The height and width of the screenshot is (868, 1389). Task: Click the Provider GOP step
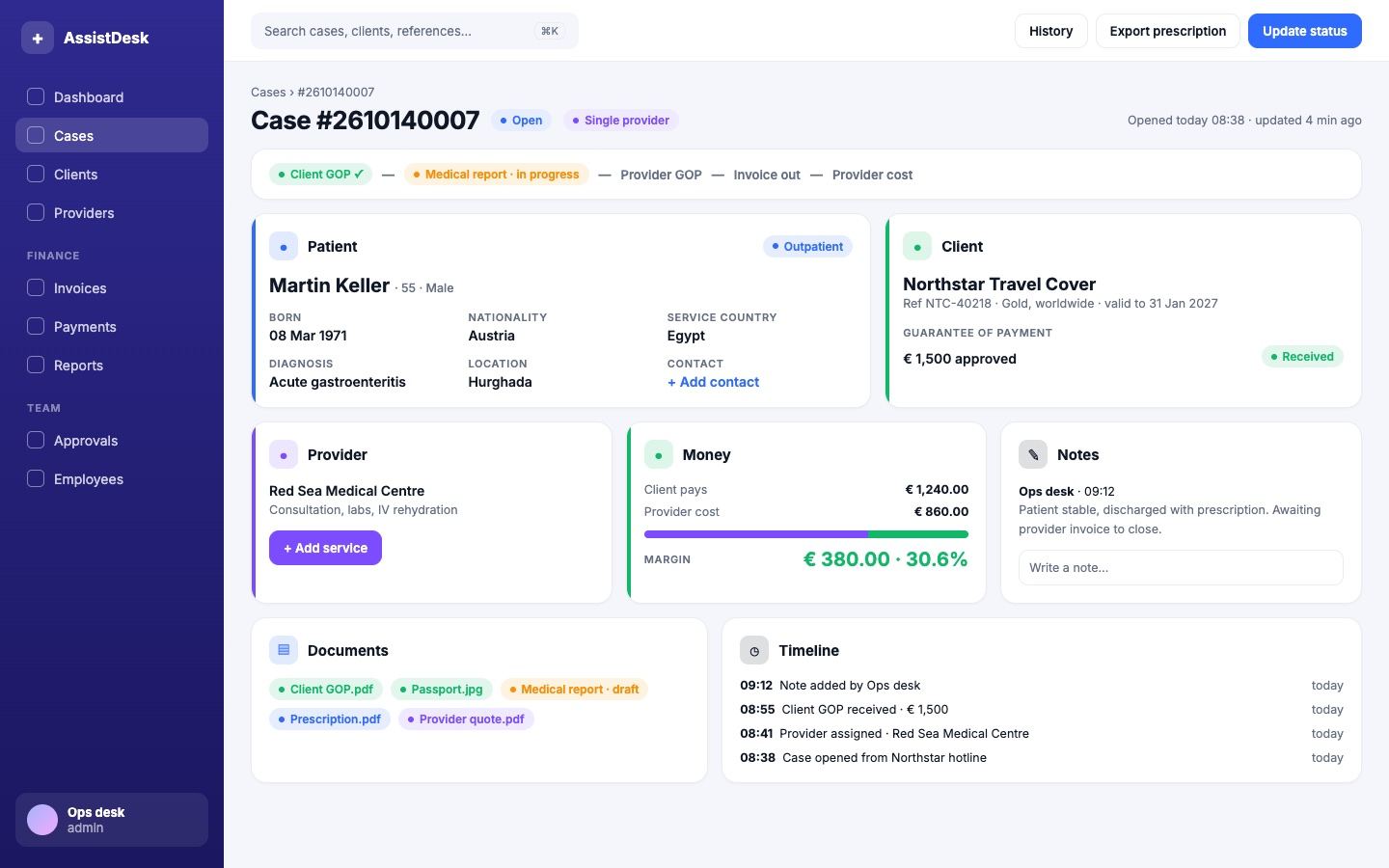tap(661, 175)
